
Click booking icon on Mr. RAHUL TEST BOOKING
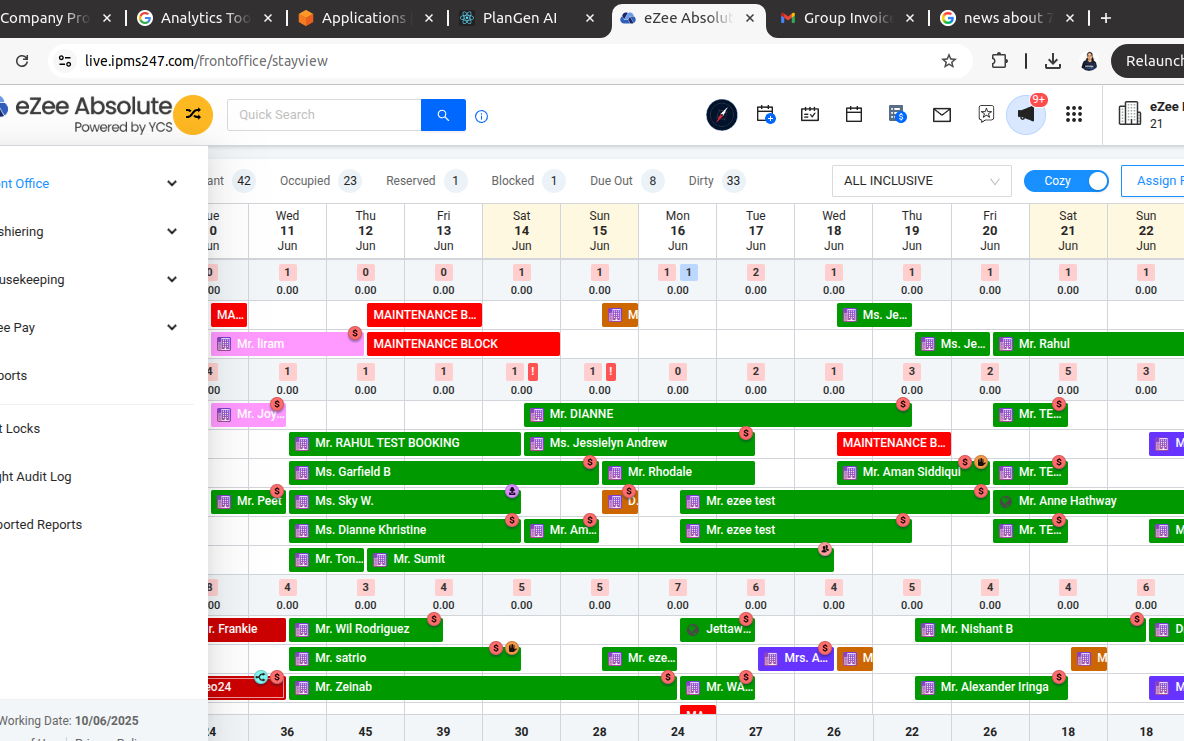pos(302,443)
